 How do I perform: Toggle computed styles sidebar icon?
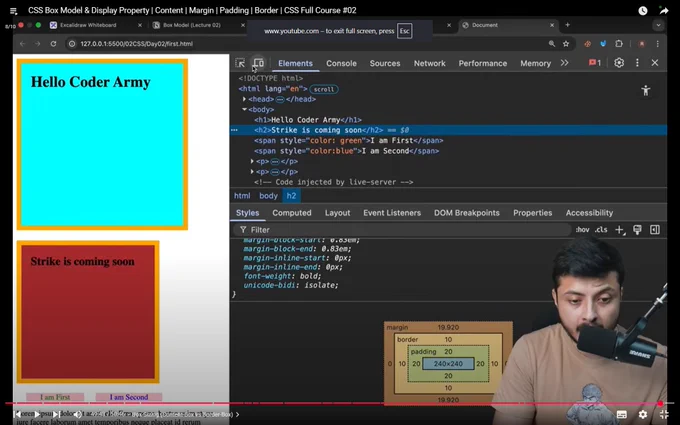click(x=655, y=229)
